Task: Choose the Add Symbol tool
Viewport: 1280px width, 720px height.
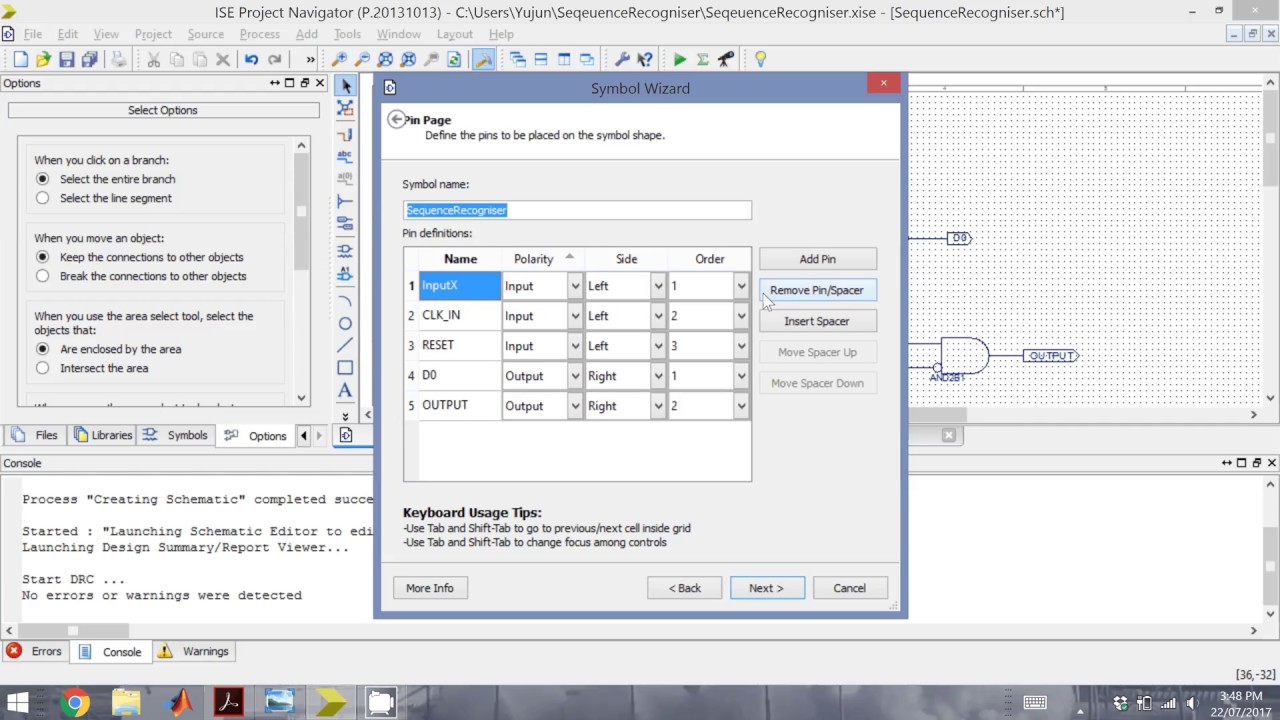Action: 345,250
